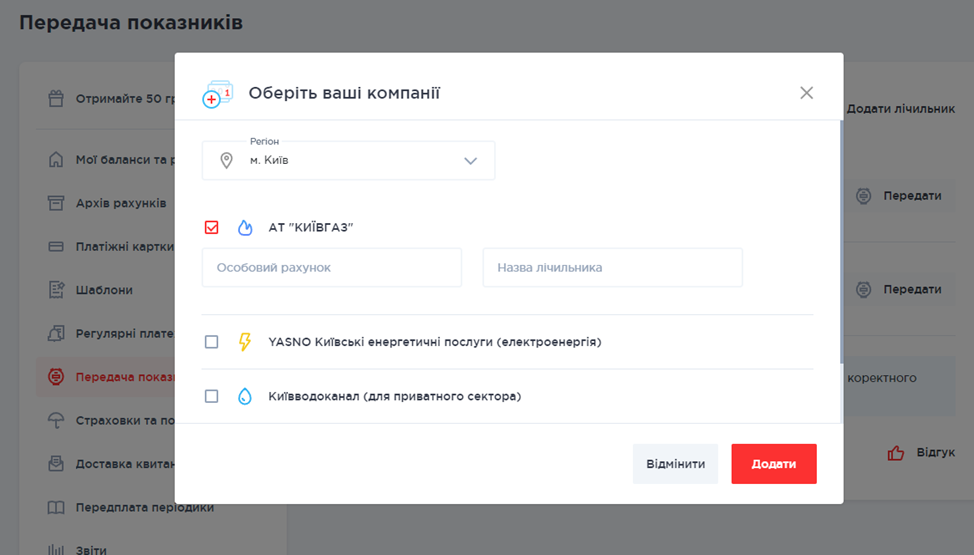The width and height of the screenshot is (974, 555).
Task: Click the templates icon next to Шаблони
Action: click(56, 290)
